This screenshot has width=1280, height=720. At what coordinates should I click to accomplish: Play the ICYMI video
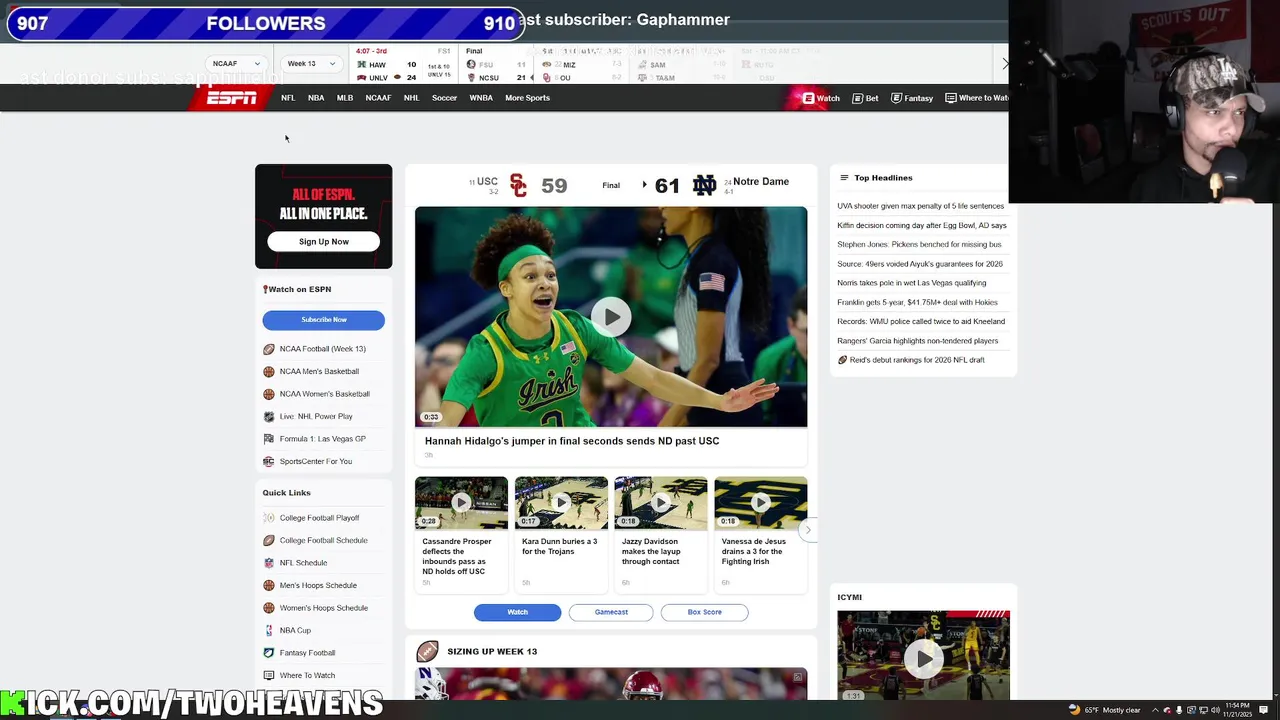coord(923,657)
